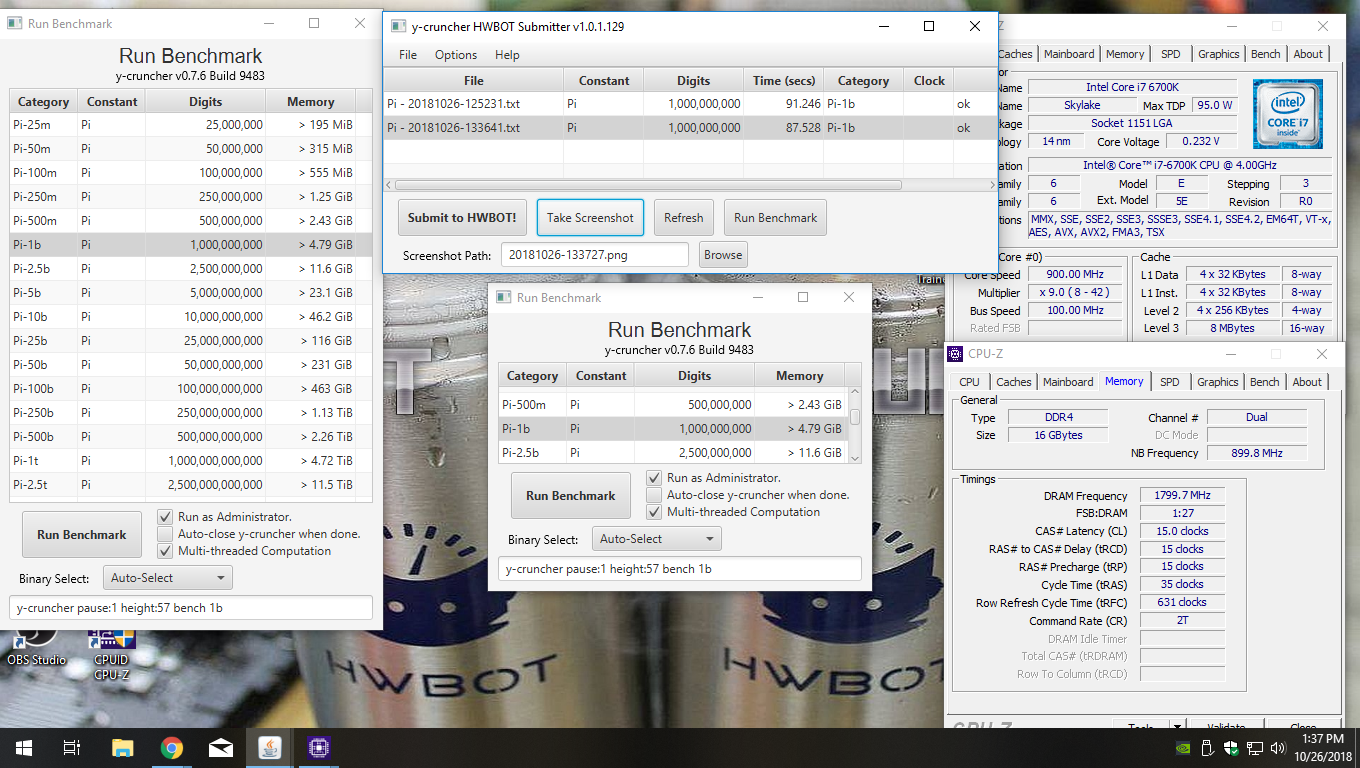
Task: Uncheck Run as Administrator in taller Run Benchmark window
Action: 165,517
